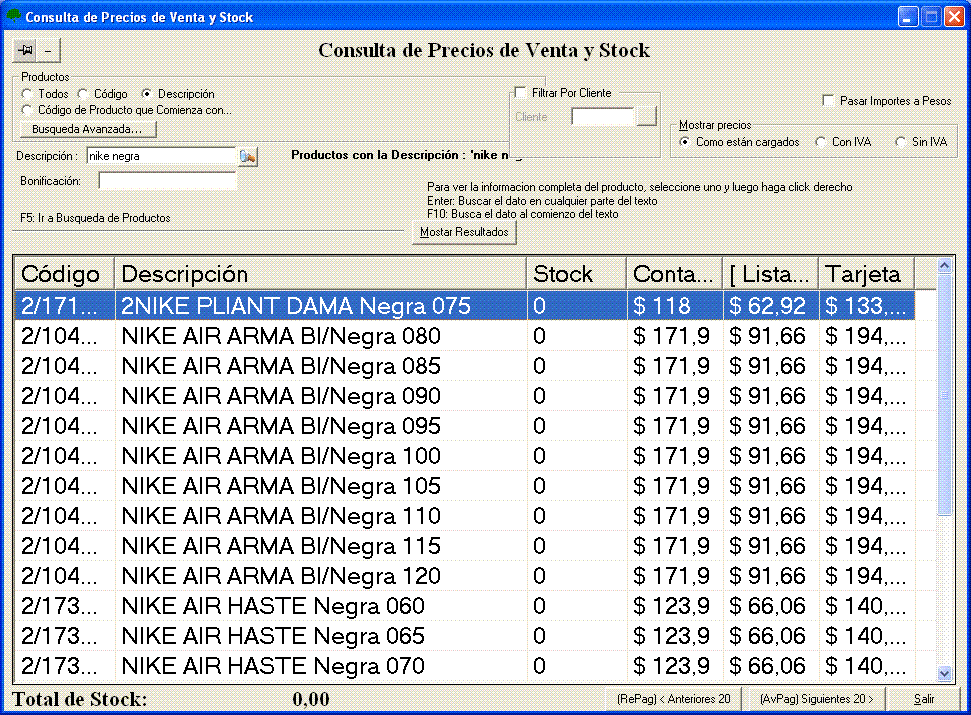Click the Cliente input field
The image size is (971, 715).
pyautogui.click(x=603, y=116)
